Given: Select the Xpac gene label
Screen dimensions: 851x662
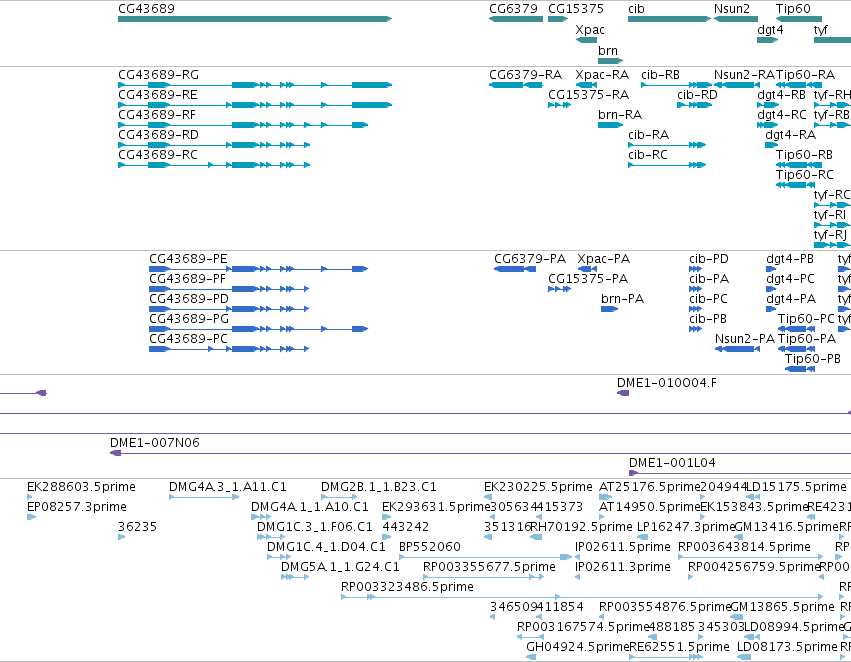Looking at the screenshot, I should tap(590, 30).
